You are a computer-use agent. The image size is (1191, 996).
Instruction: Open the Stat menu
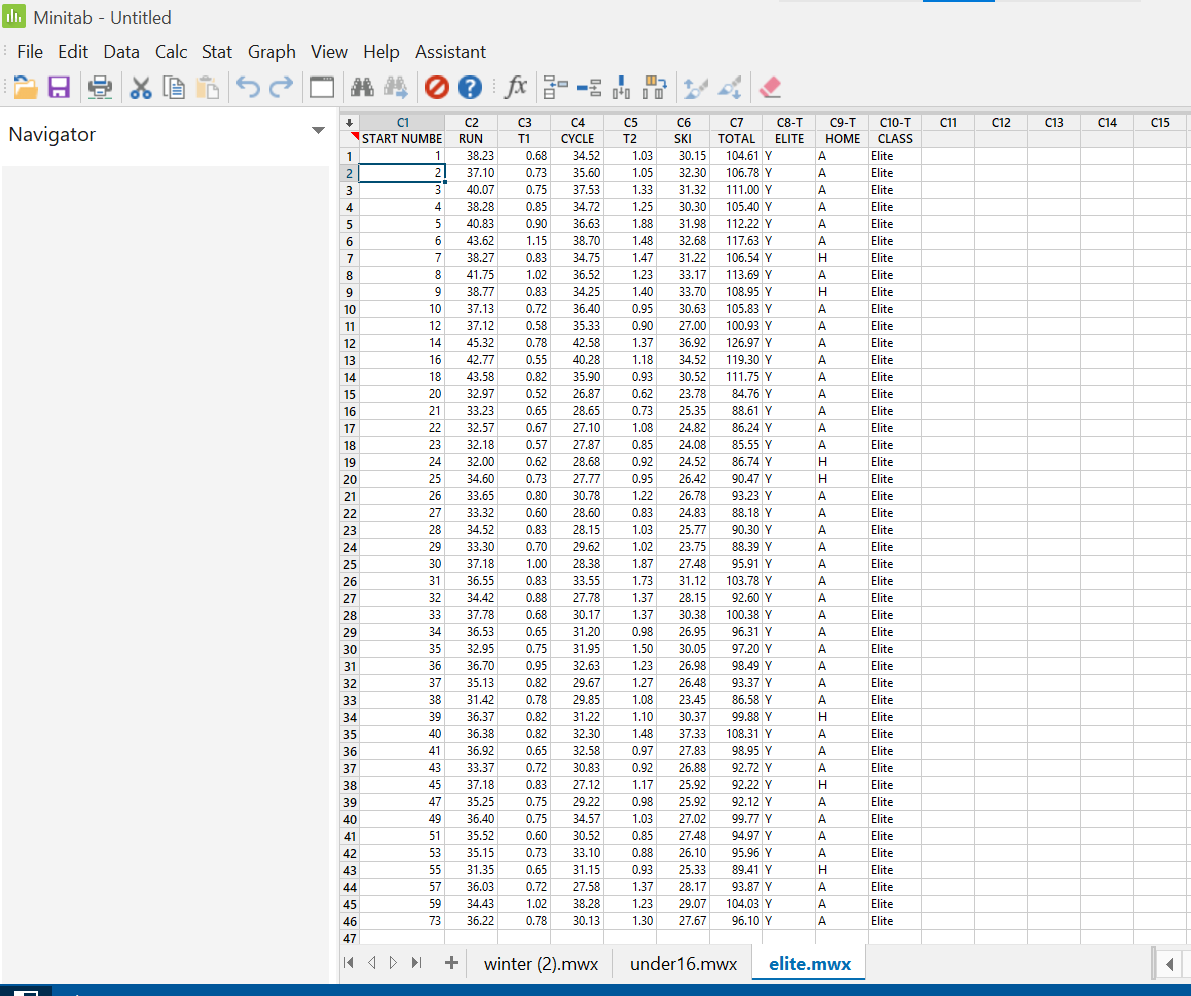216,51
